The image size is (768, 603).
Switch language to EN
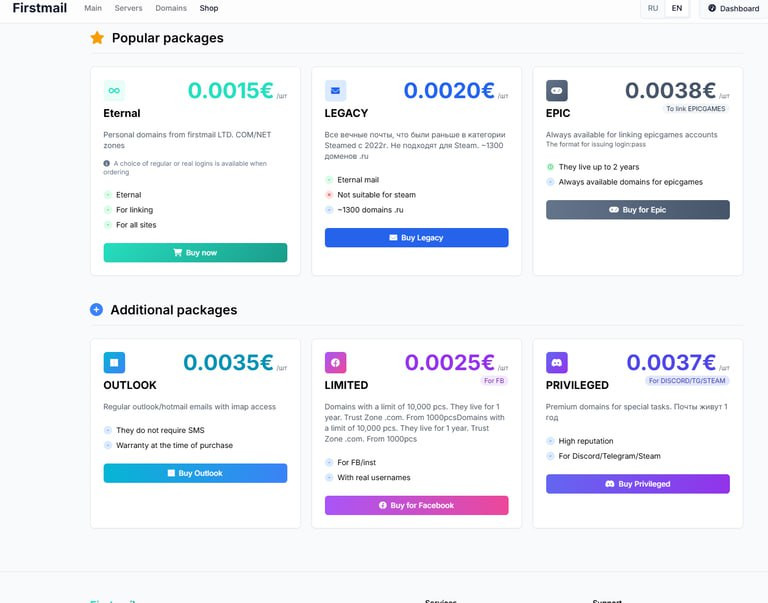(x=677, y=8)
